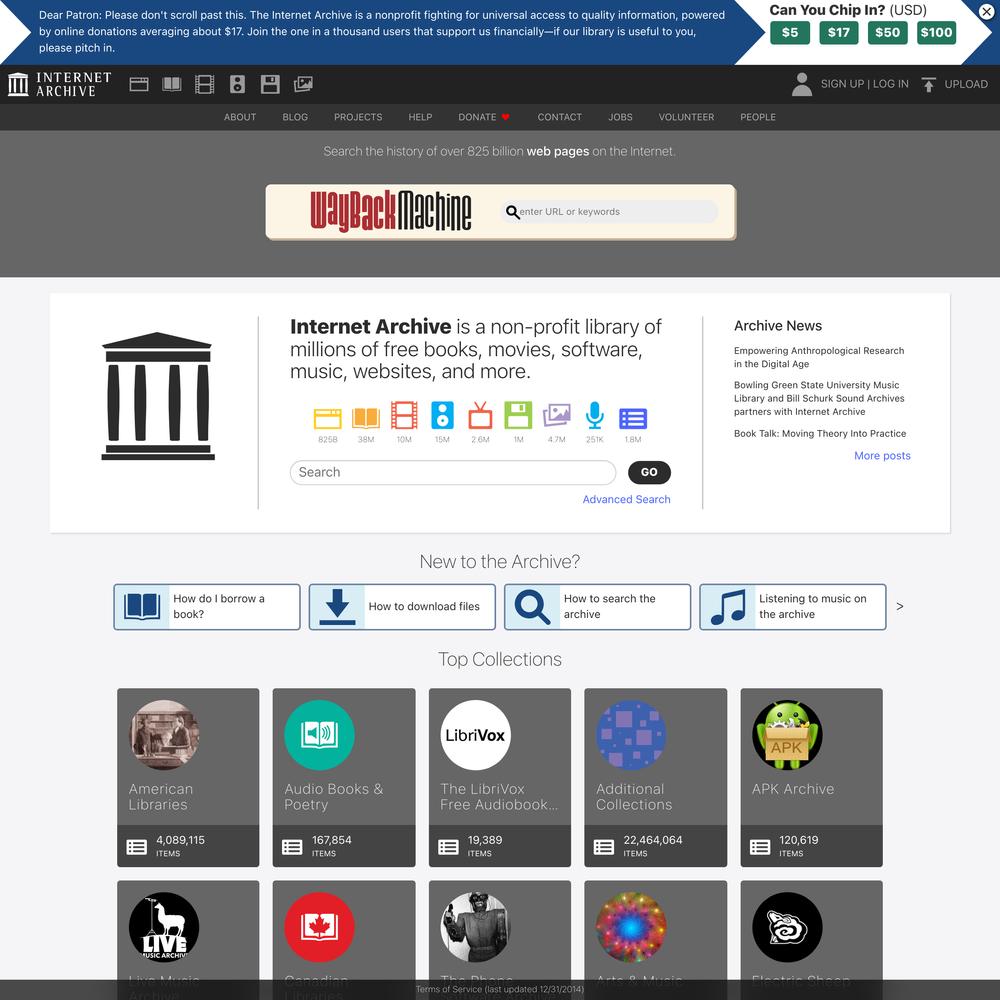Select the purple images icon labeled 4.7M
The image size is (1000, 1000).
557,415
